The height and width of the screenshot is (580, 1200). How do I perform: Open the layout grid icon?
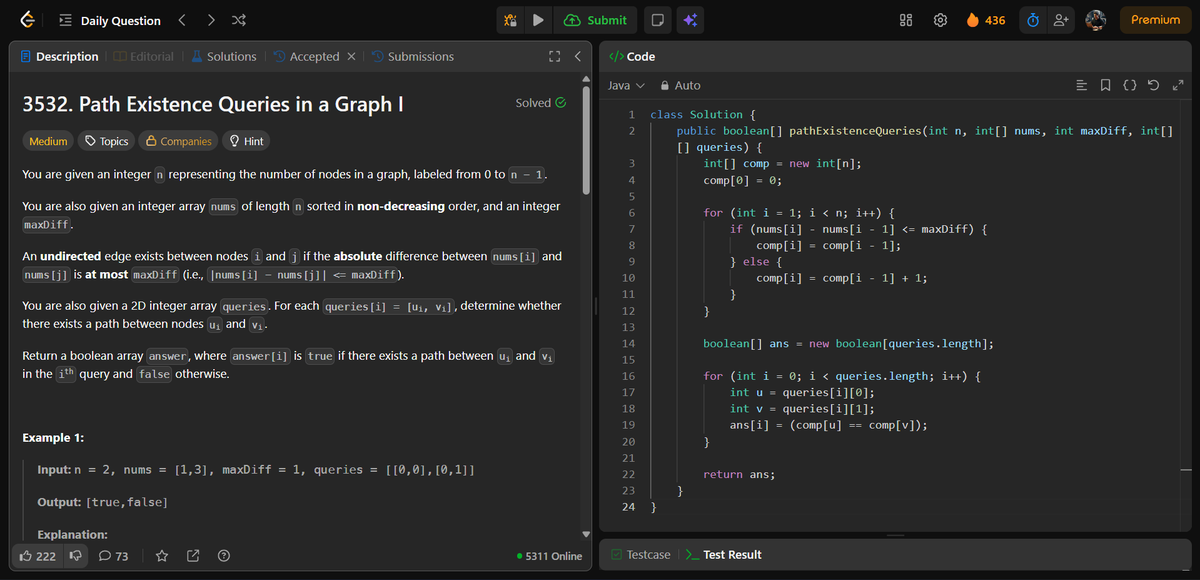pos(907,20)
